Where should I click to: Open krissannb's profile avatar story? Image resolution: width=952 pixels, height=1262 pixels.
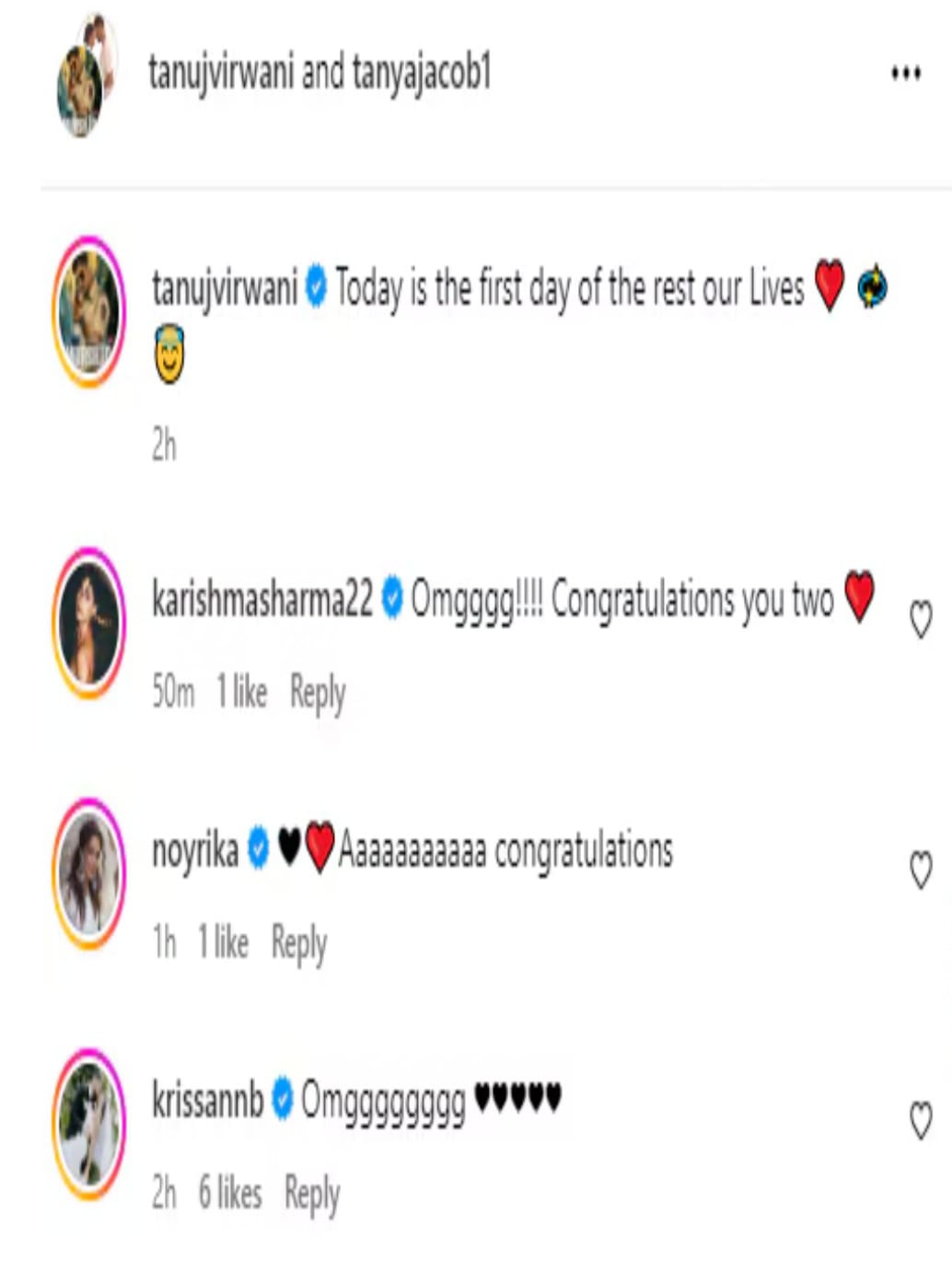click(89, 1124)
